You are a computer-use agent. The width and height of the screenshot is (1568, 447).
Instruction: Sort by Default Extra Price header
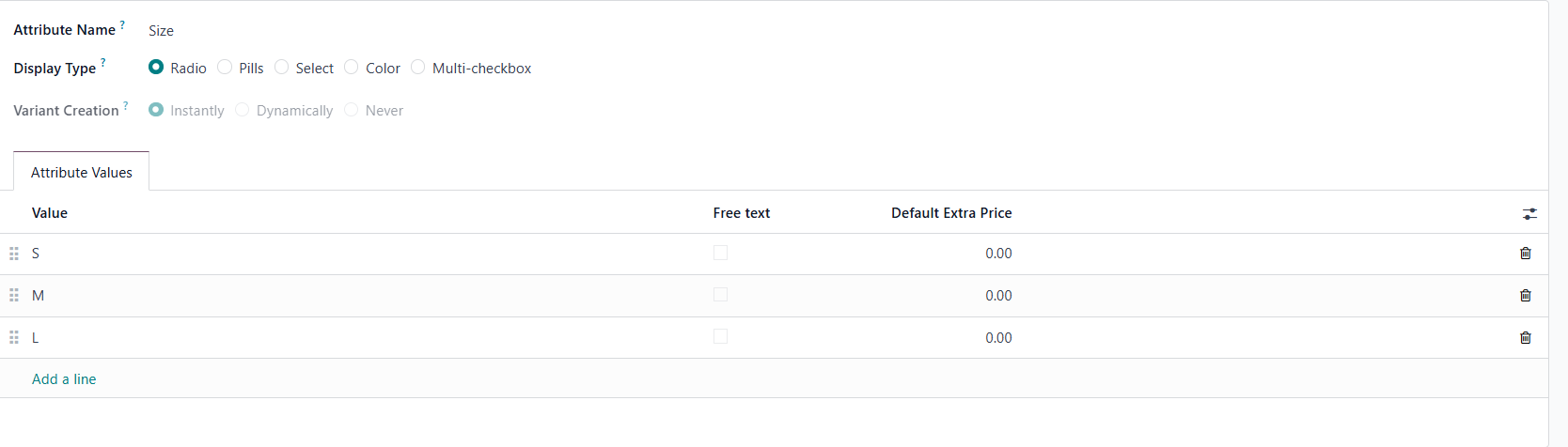coord(951,213)
